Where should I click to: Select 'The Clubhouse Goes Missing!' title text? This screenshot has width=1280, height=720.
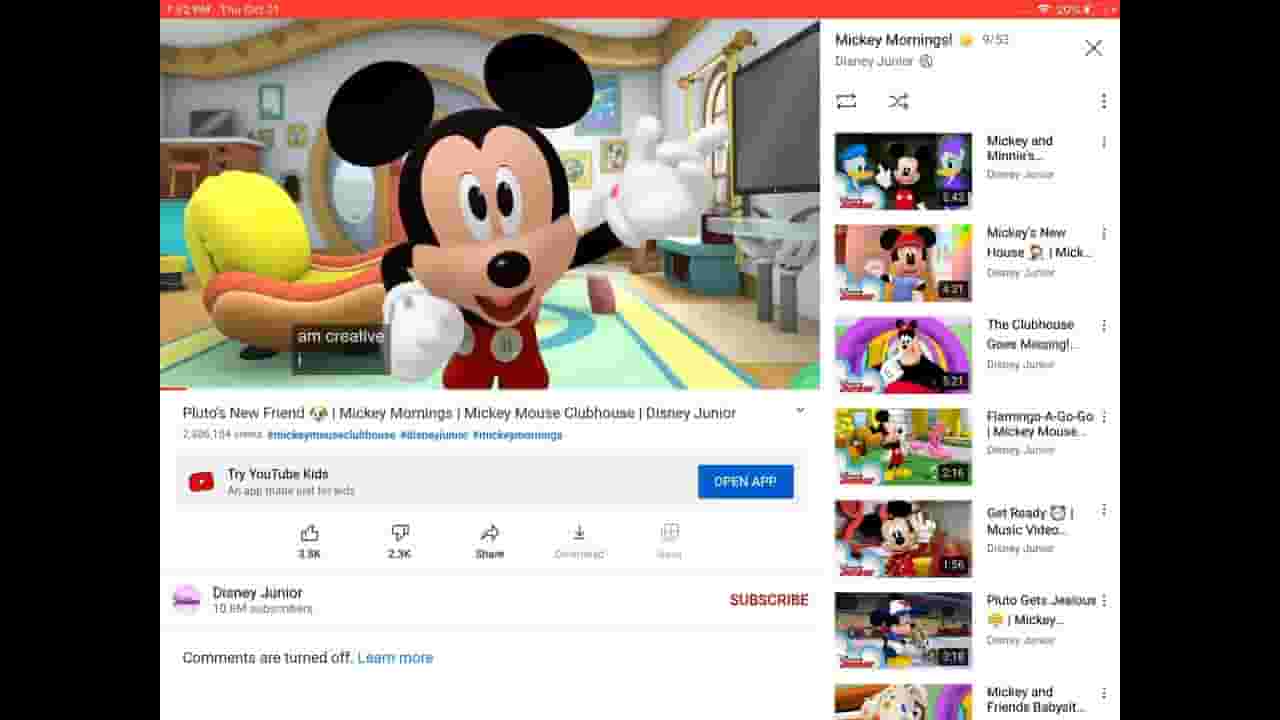tap(1033, 334)
